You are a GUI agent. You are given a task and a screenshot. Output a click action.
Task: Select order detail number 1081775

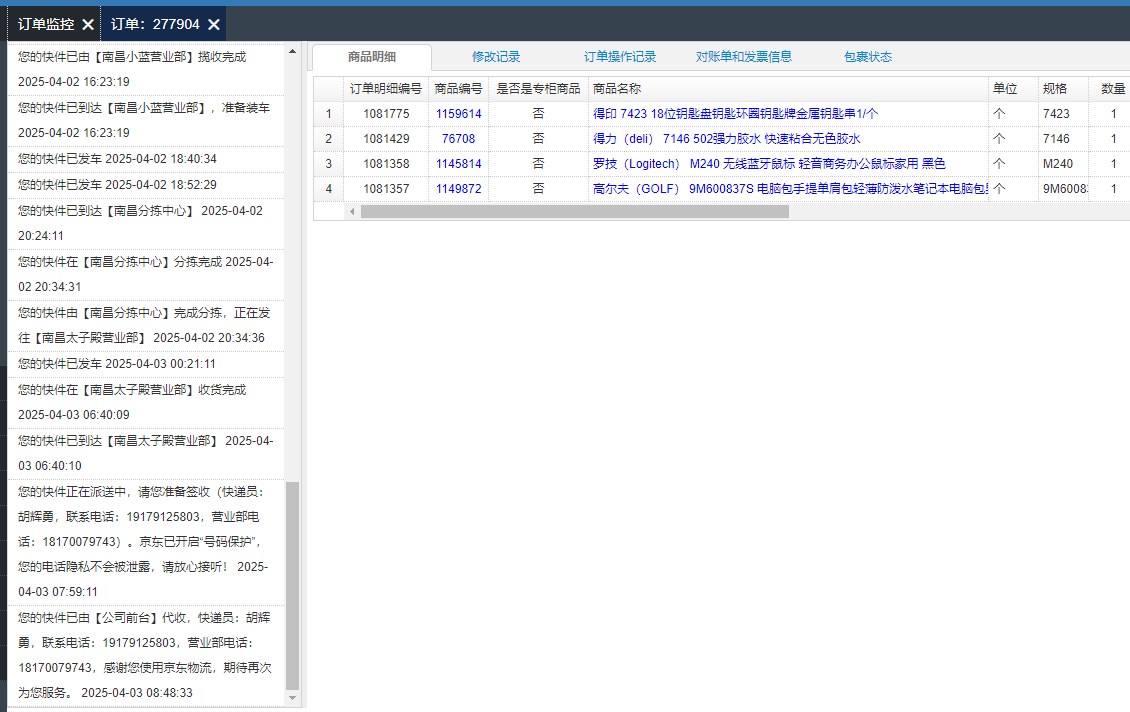point(386,114)
